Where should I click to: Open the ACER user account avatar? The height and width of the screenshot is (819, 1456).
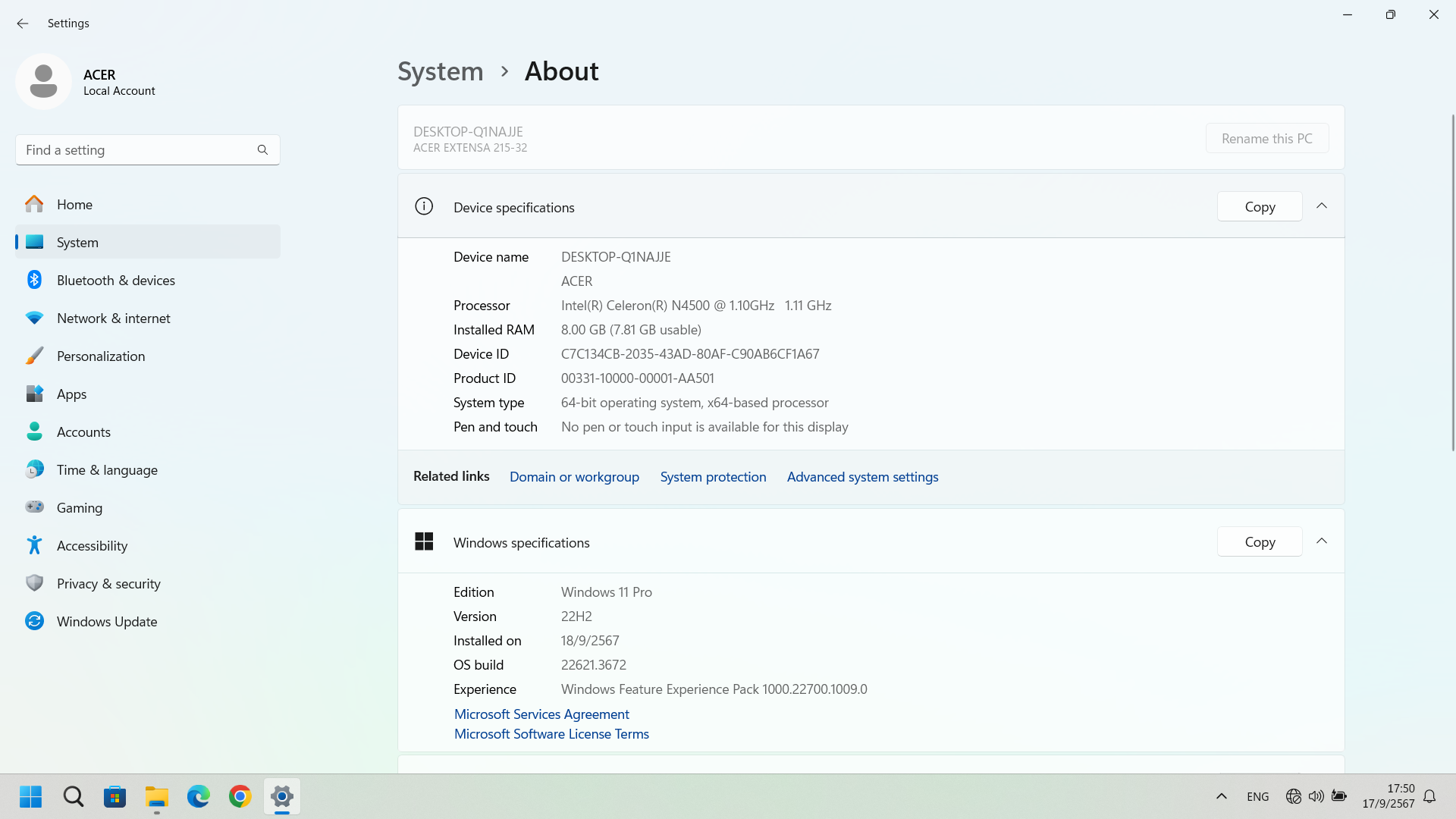tap(43, 81)
